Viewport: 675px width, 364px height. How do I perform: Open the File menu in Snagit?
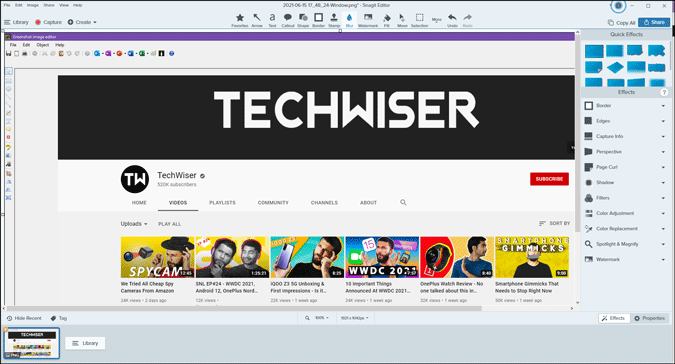click(7, 5)
